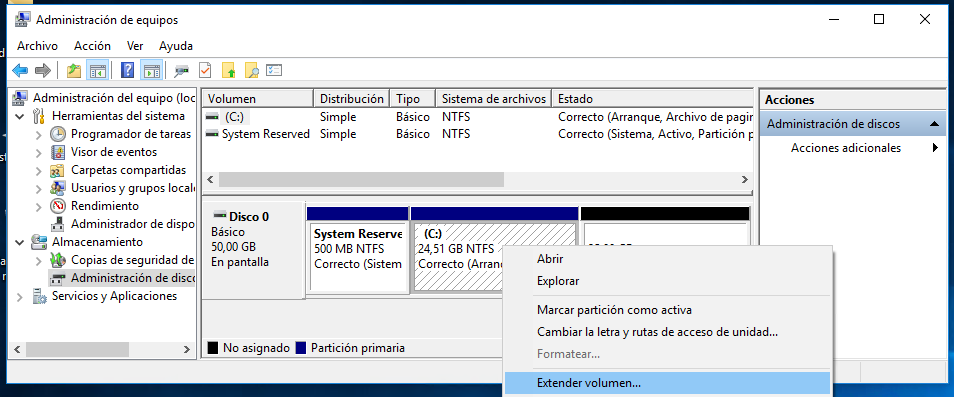Click the blue Back arrow in toolbar
Screen dimensions: 954x397
[x=20, y=71]
